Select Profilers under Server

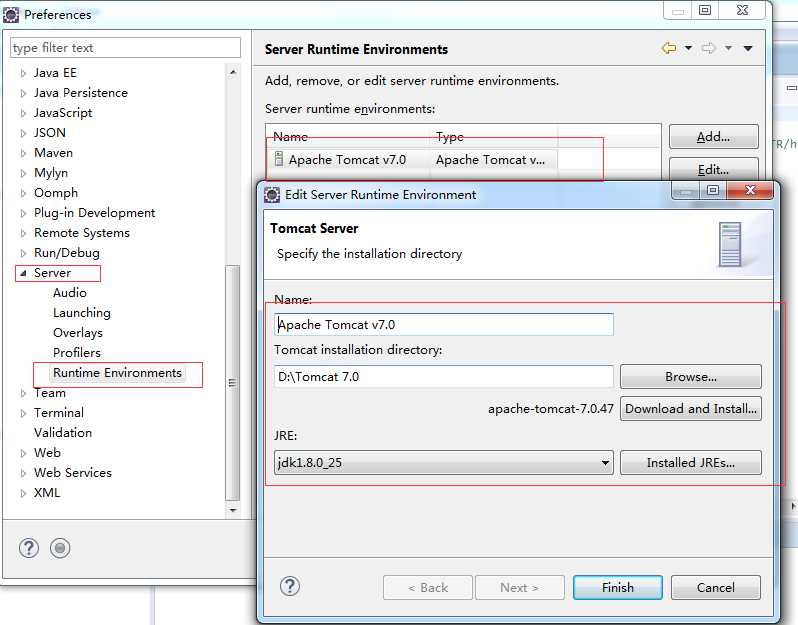click(77, 352)
